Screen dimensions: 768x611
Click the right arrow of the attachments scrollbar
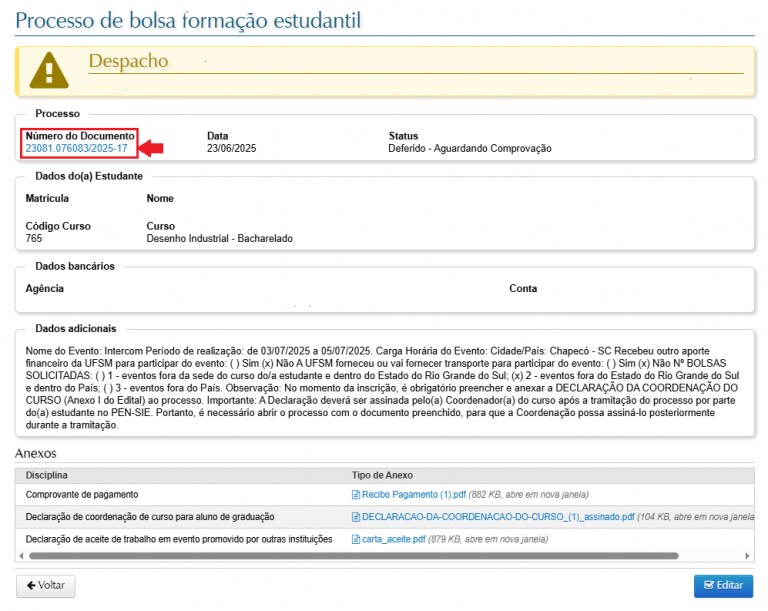[747, 555]
